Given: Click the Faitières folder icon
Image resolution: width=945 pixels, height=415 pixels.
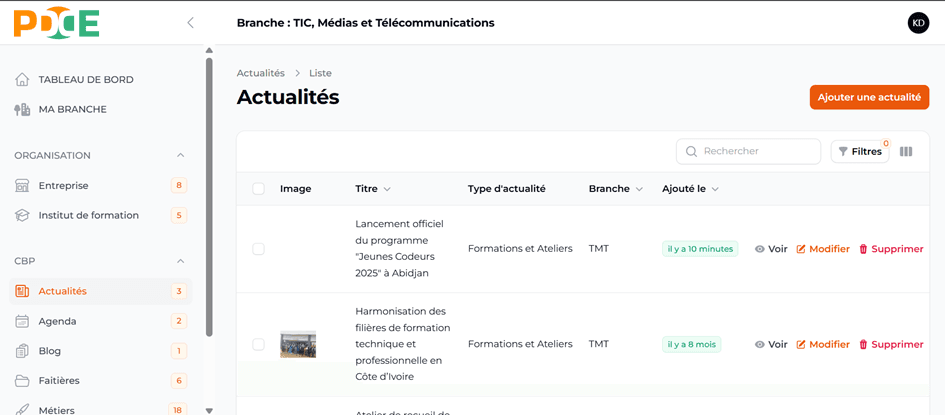Looking at the screenshot, I should pyautogui.click(x=22, y=381).
